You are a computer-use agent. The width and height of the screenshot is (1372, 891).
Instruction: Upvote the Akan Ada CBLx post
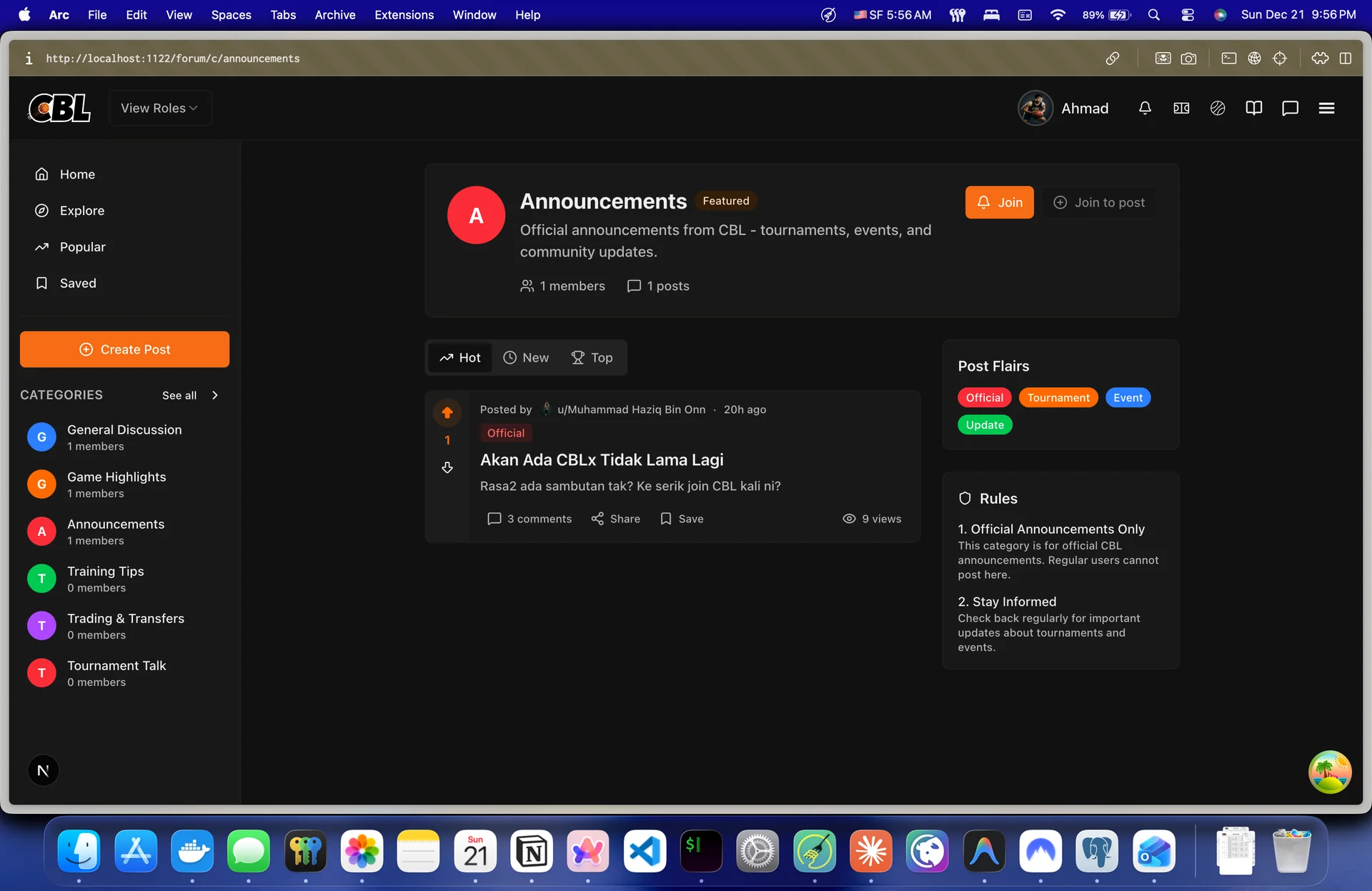pos(447,412)
